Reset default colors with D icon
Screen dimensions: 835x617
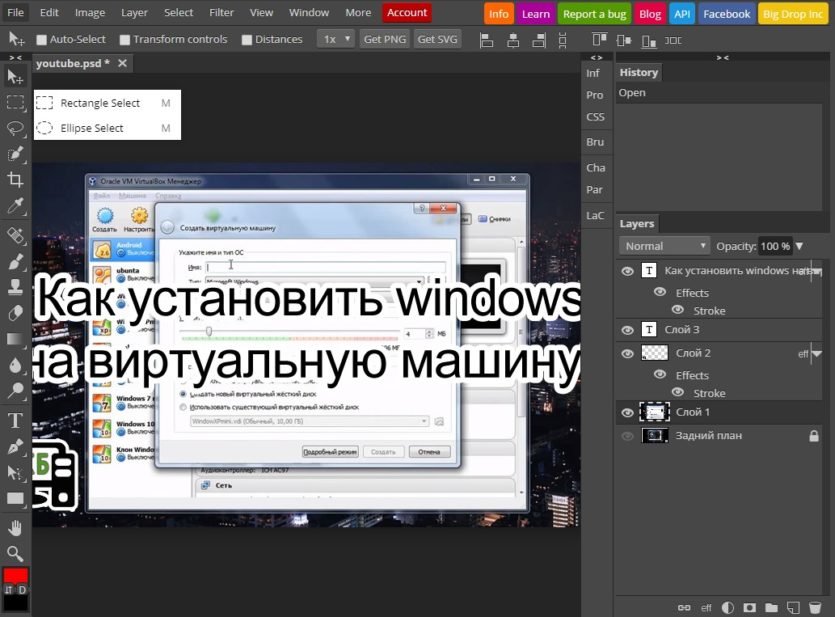tap(22, 590)
